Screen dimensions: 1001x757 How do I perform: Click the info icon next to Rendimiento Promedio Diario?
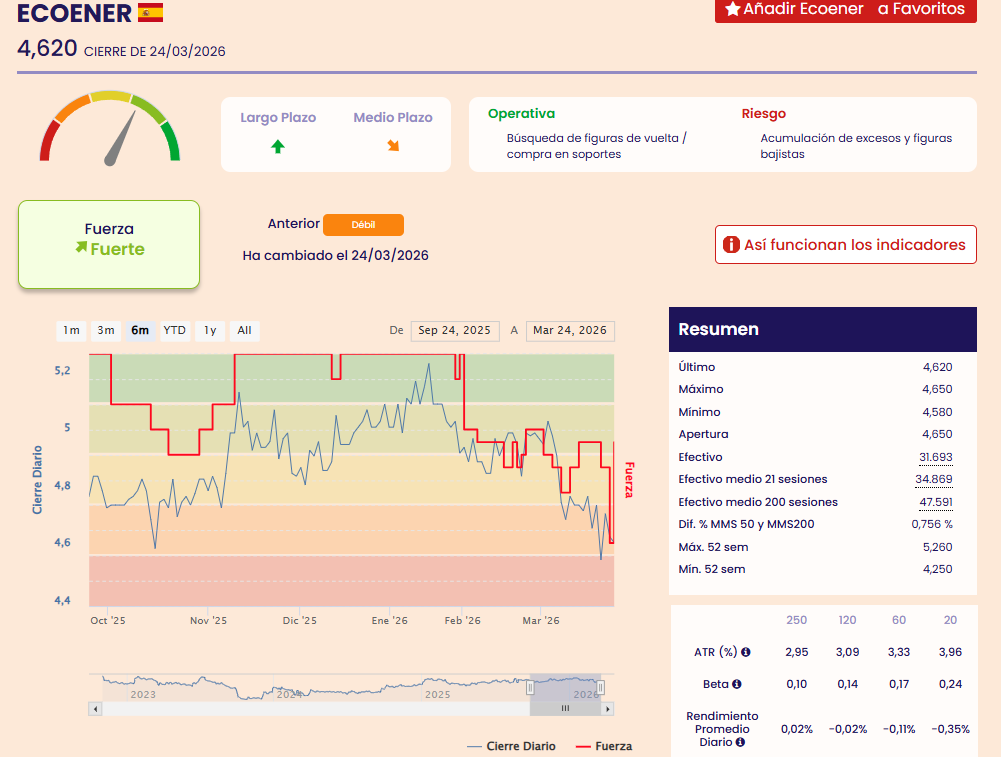740,742
